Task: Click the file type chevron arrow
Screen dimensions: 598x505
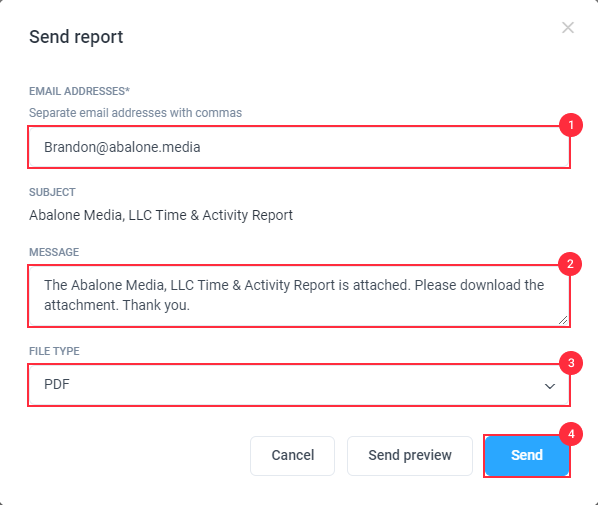Action: (x=550, y=386)
